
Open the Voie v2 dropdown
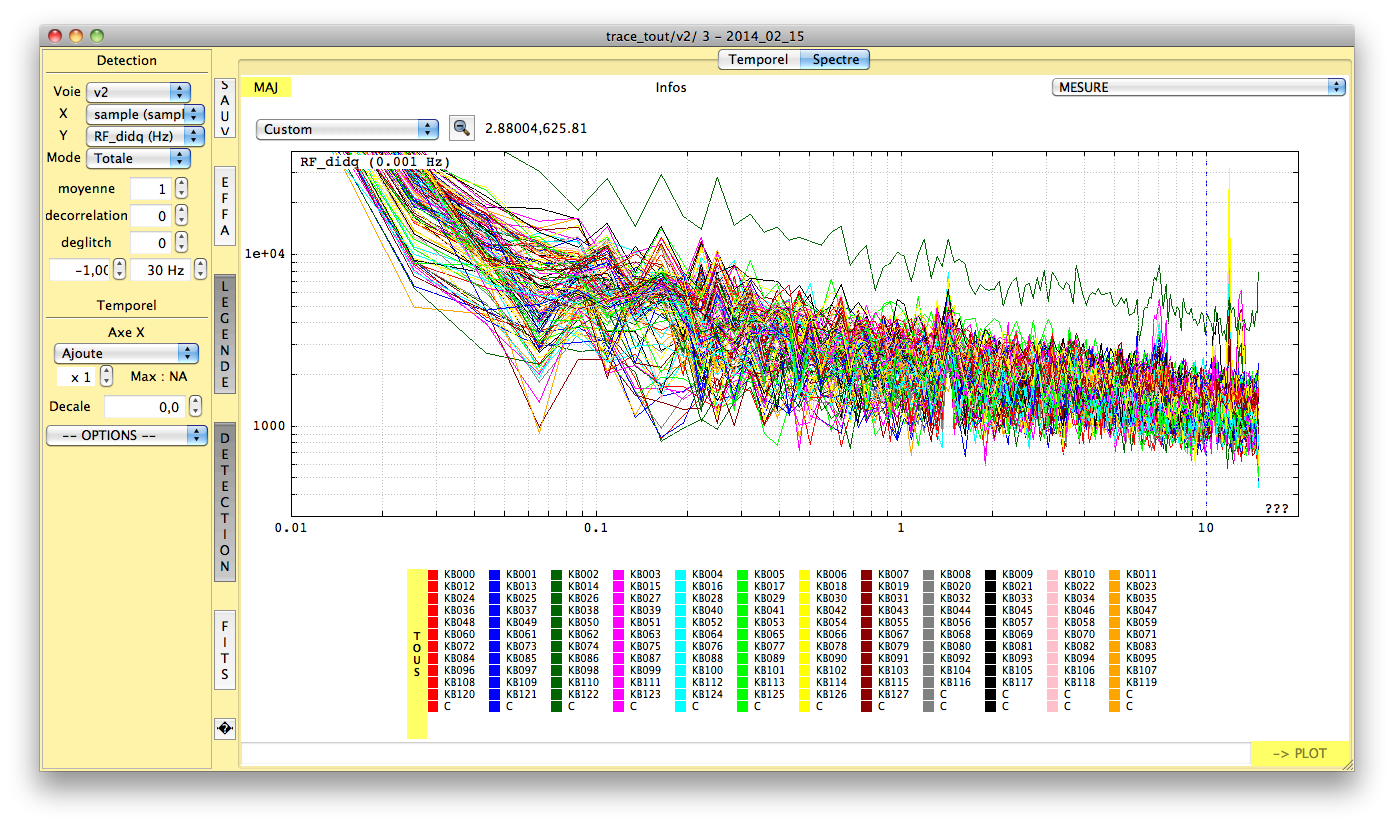click(x=138, y=91)
